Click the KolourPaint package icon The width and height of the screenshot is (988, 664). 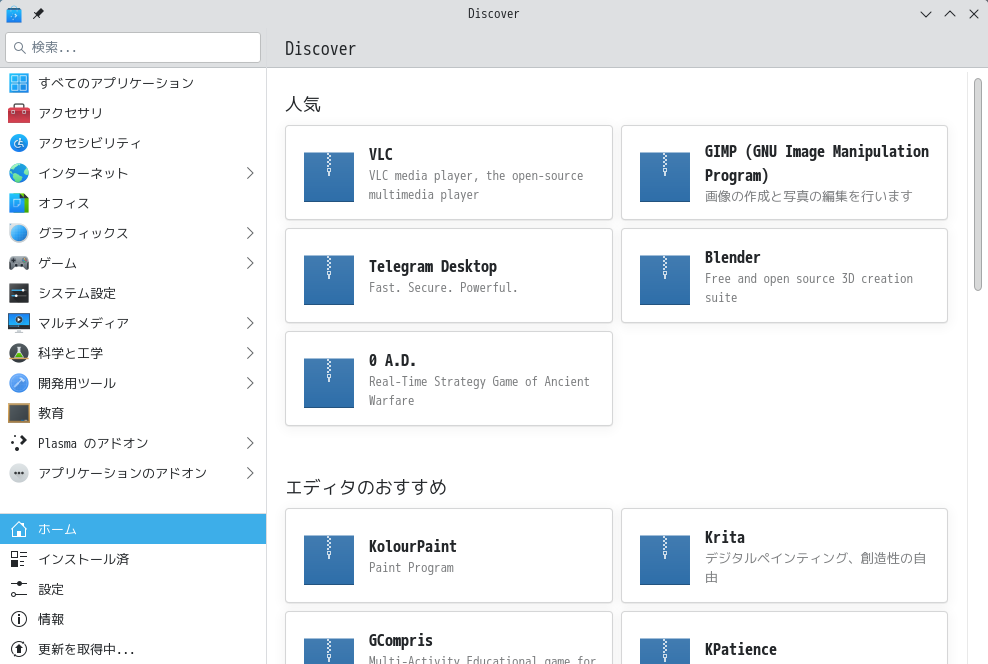coord(329,560)
